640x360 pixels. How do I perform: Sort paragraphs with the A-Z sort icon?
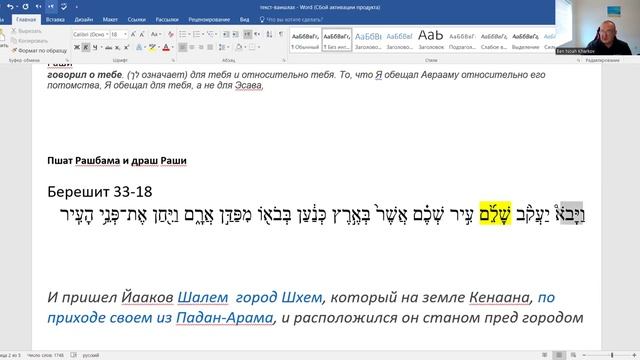[x=269, y=34]
